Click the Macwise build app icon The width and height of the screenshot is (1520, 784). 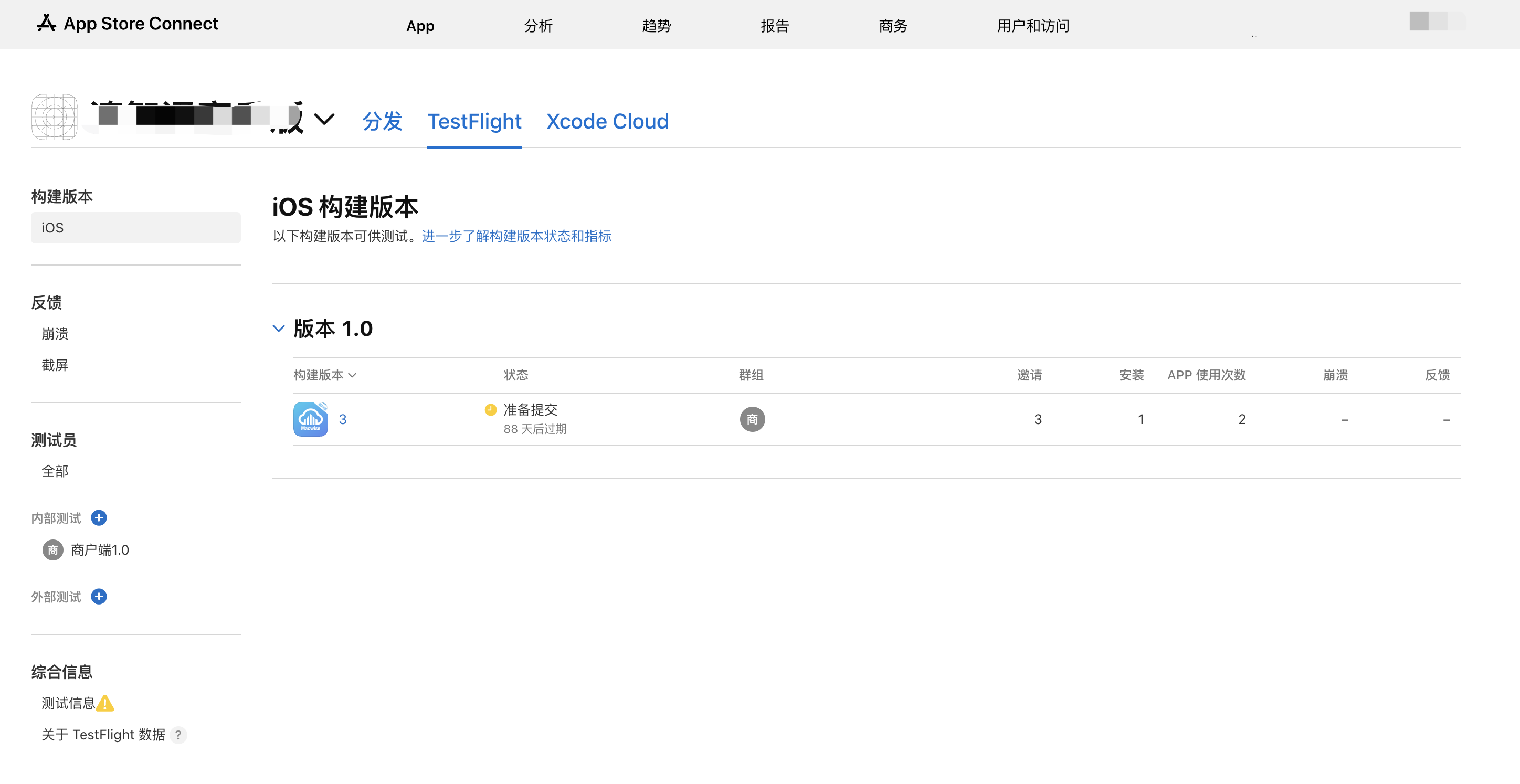310,419
